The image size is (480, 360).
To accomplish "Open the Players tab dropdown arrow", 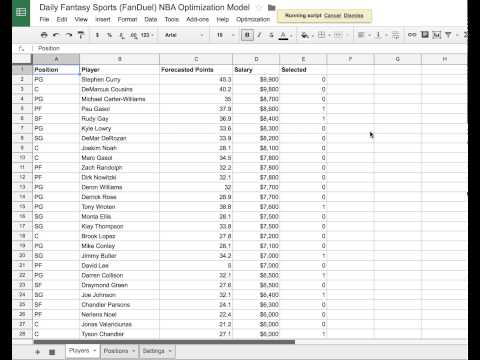I will 95,351.
